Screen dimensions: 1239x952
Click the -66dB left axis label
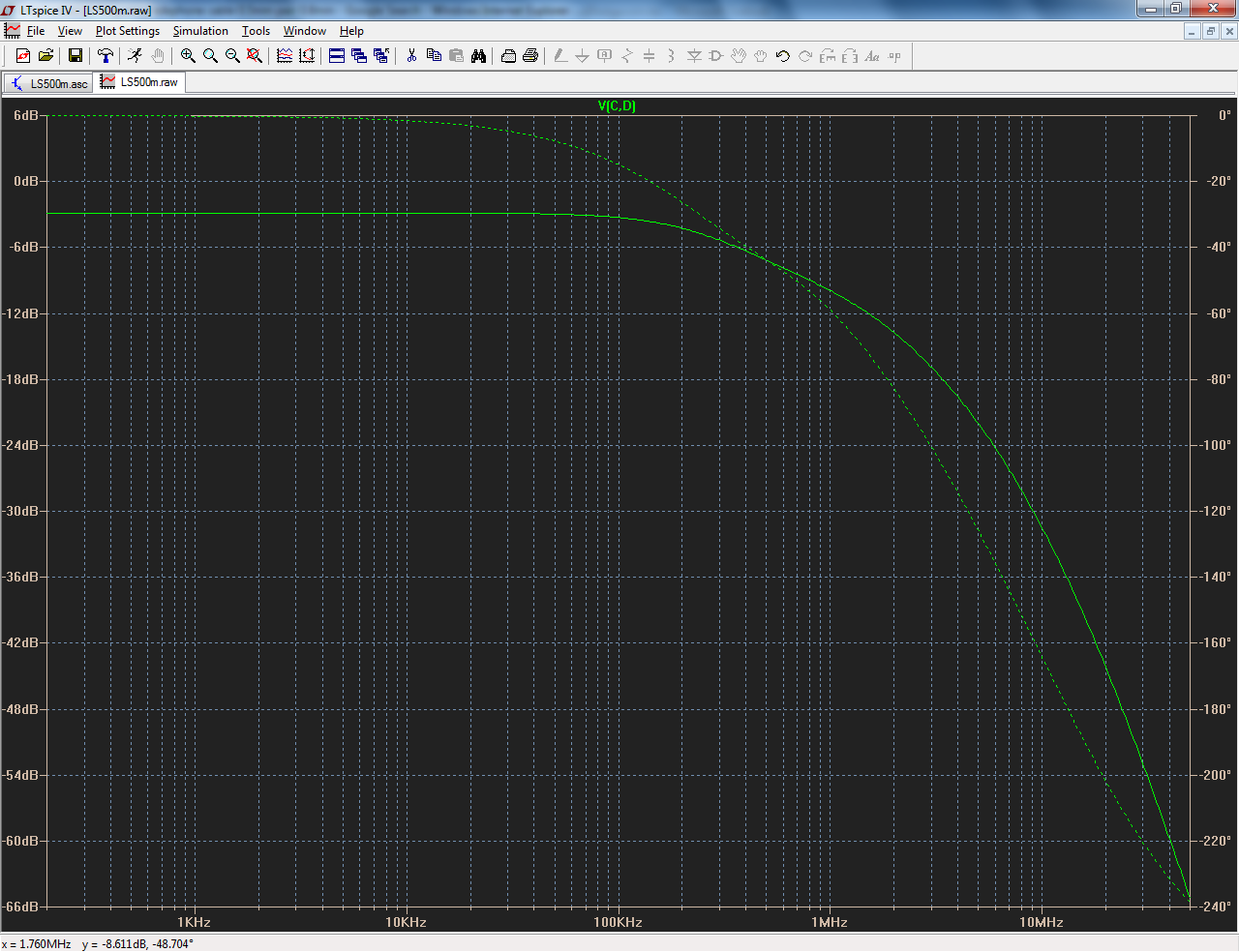pyautogui.click(x=22, y=907)
